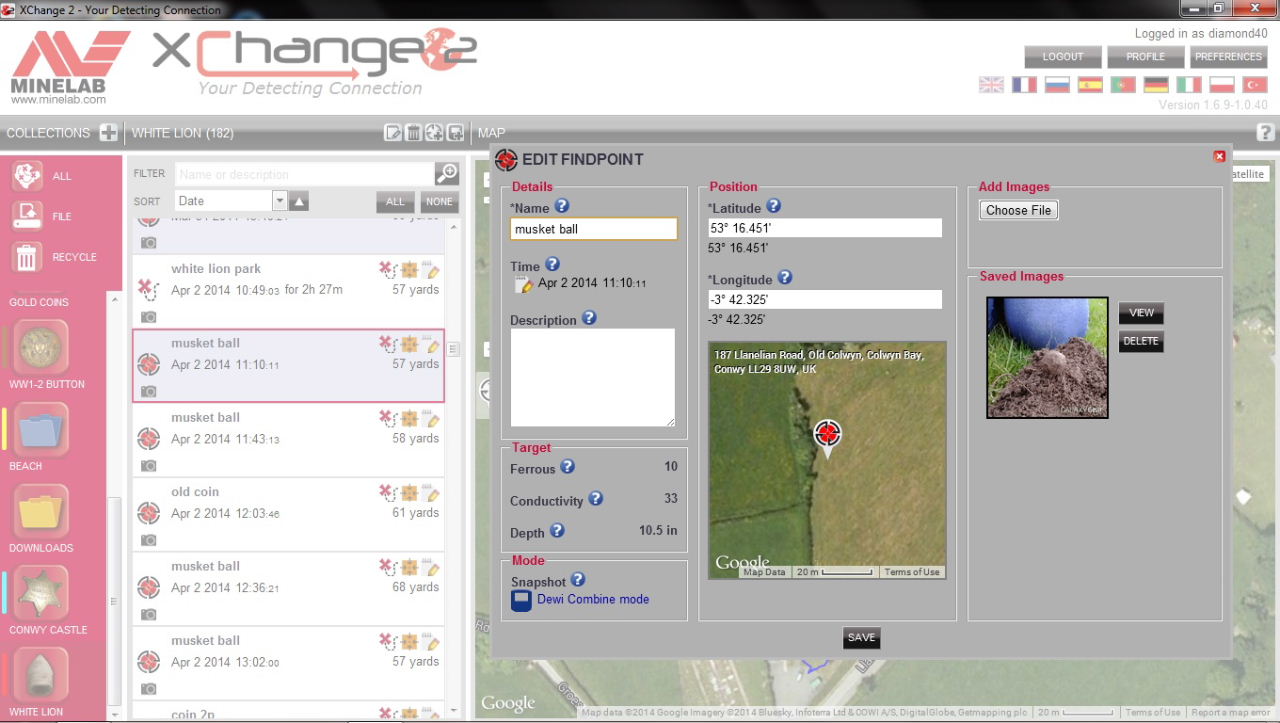Click VIEW for saved image

coord(1141,312)
